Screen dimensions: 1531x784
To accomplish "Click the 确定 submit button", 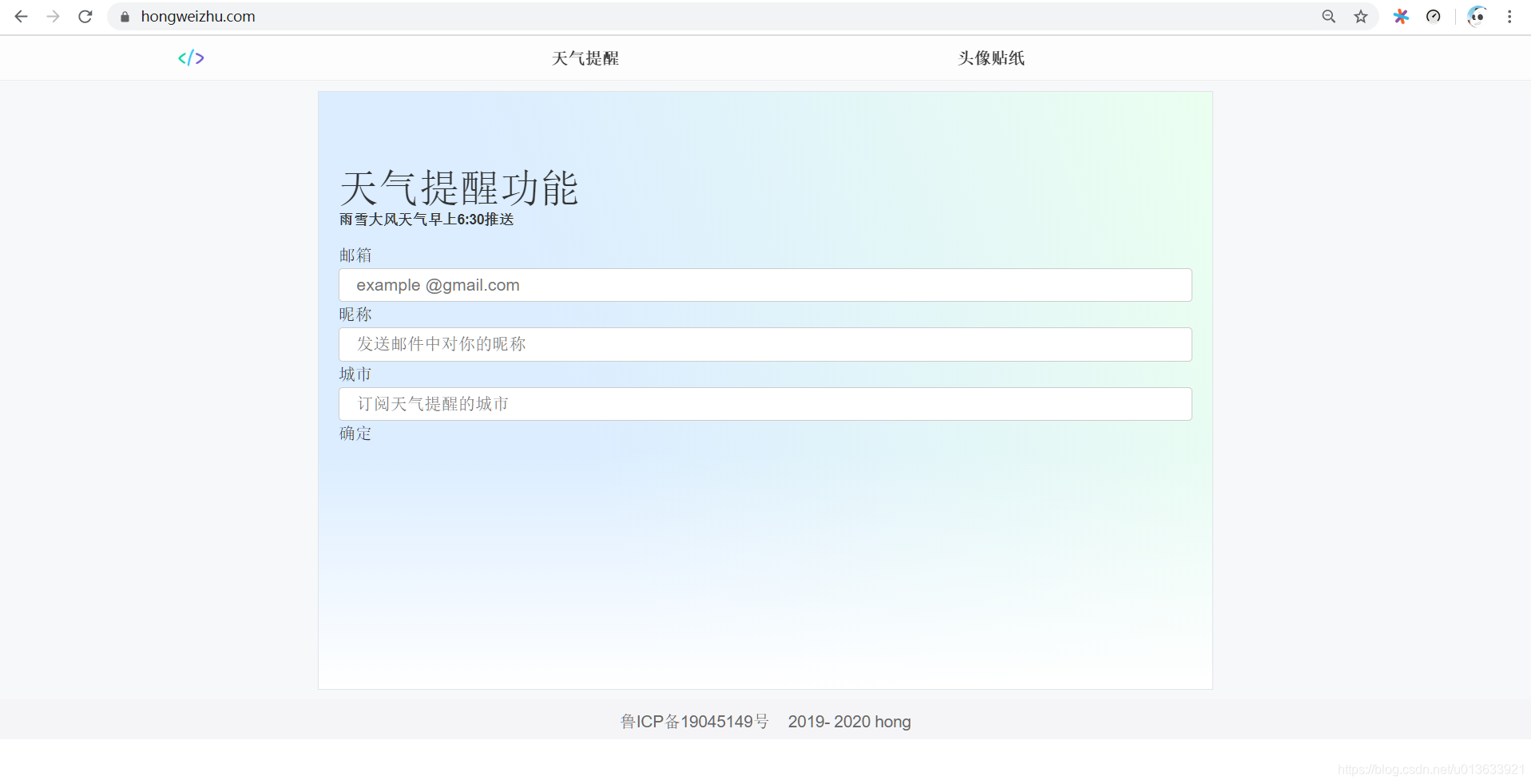I will (355, 434).
